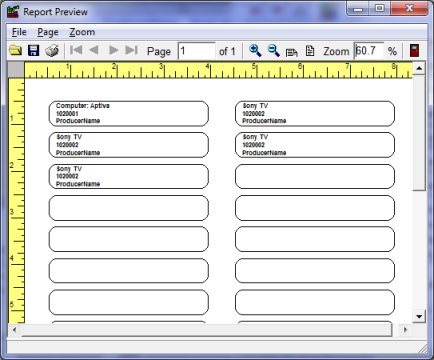Click the zoom percentage field showing 60.7
This screenshot has height=360, width=434.
point(369,51)
